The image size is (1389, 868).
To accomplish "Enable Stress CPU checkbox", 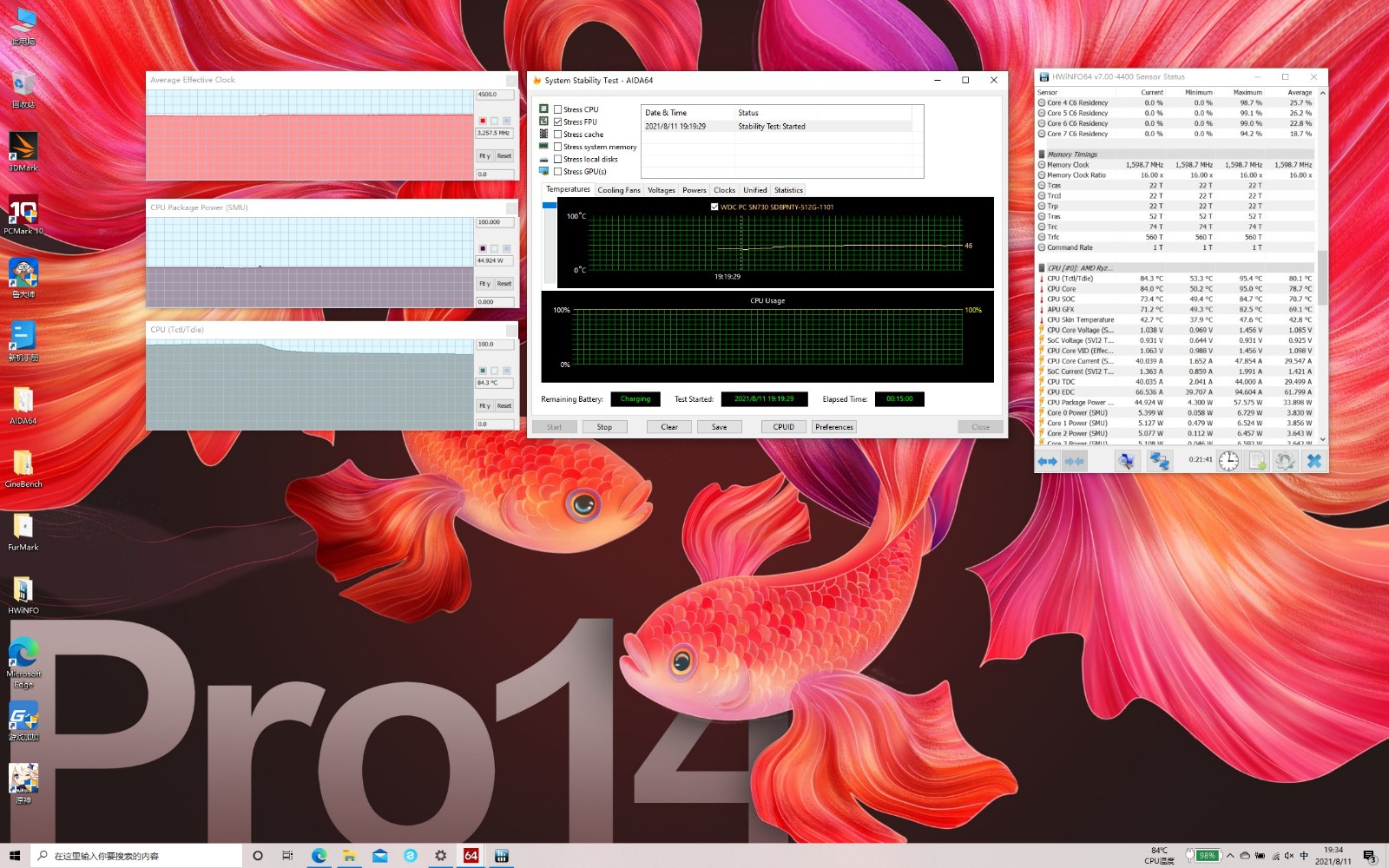I will tap(558, 109).
